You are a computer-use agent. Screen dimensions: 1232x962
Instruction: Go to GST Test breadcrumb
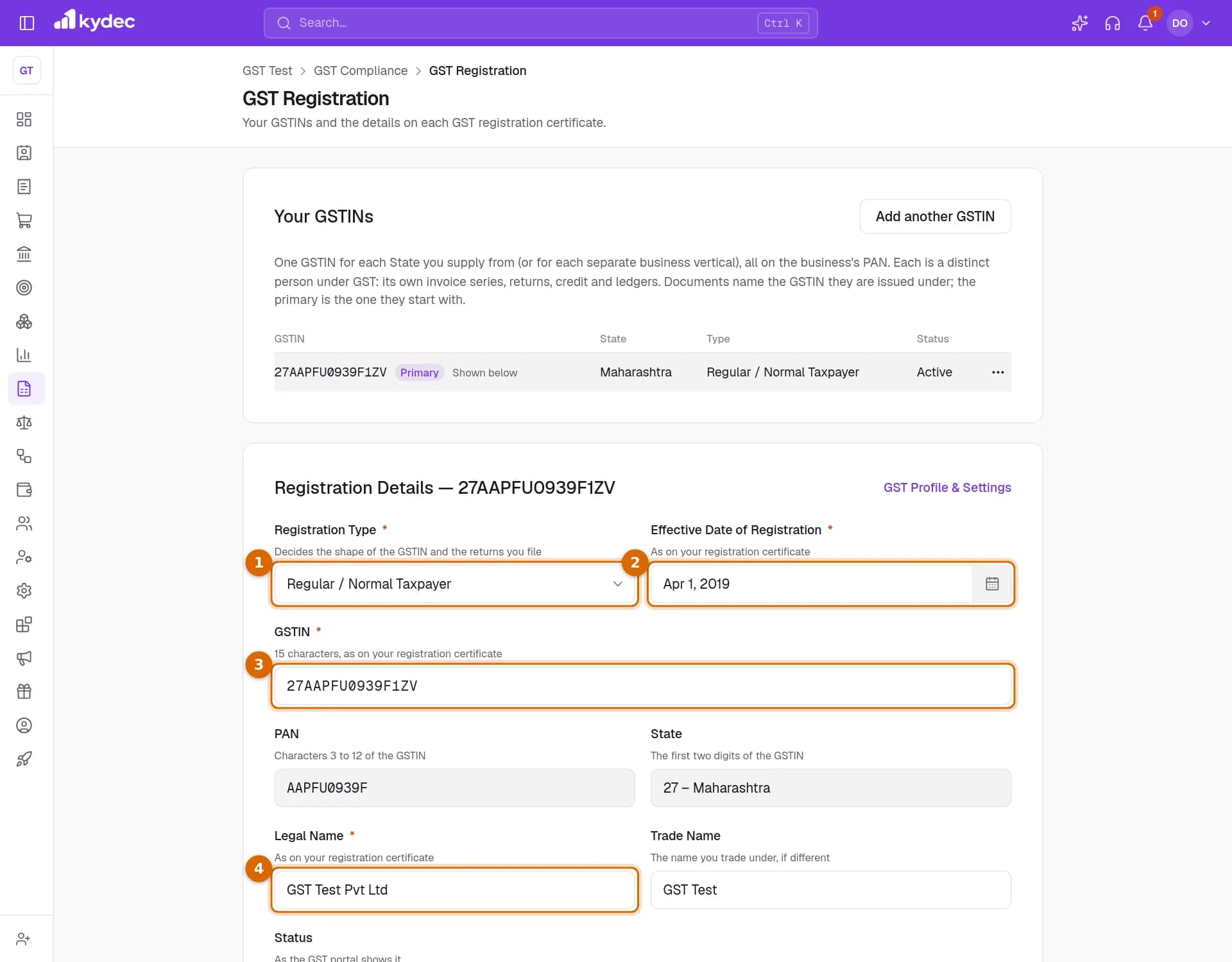coord(267,71)
